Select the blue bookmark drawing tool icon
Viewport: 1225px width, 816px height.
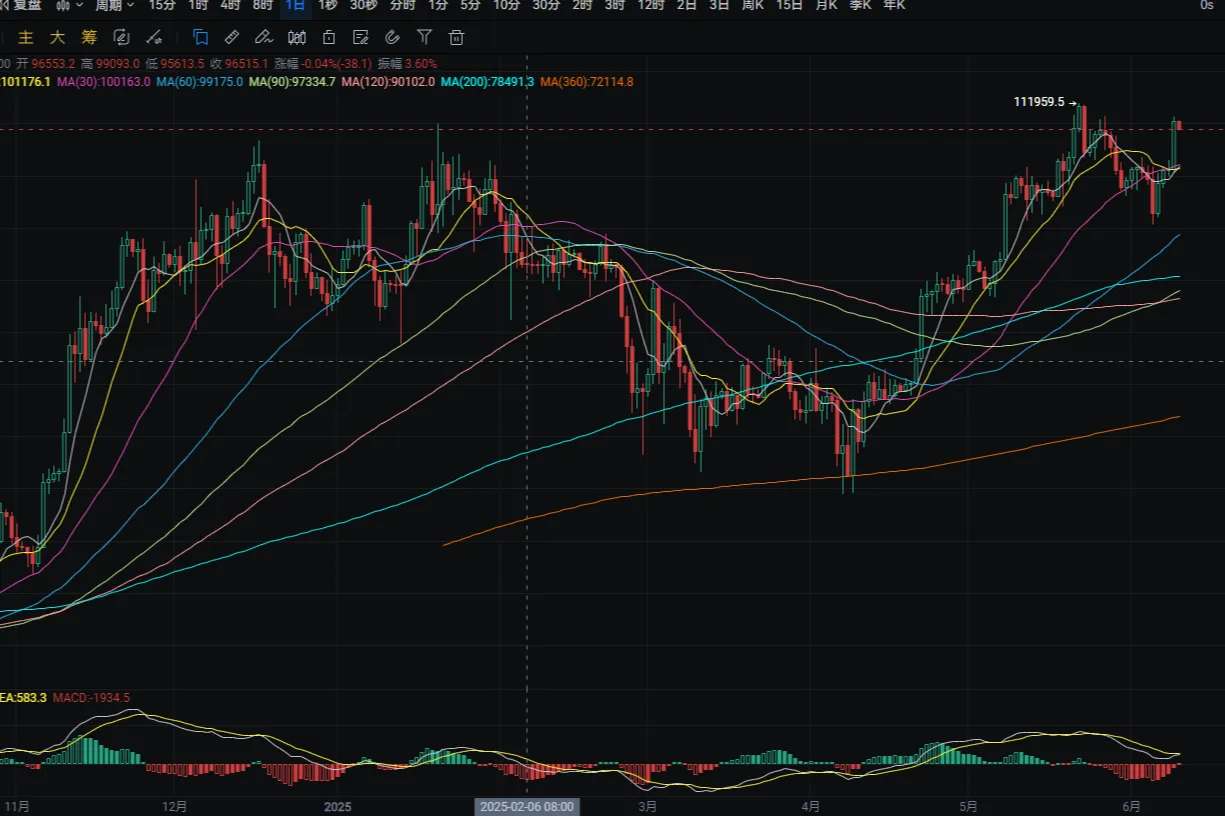pyautogui.click(x=201, y=37)
